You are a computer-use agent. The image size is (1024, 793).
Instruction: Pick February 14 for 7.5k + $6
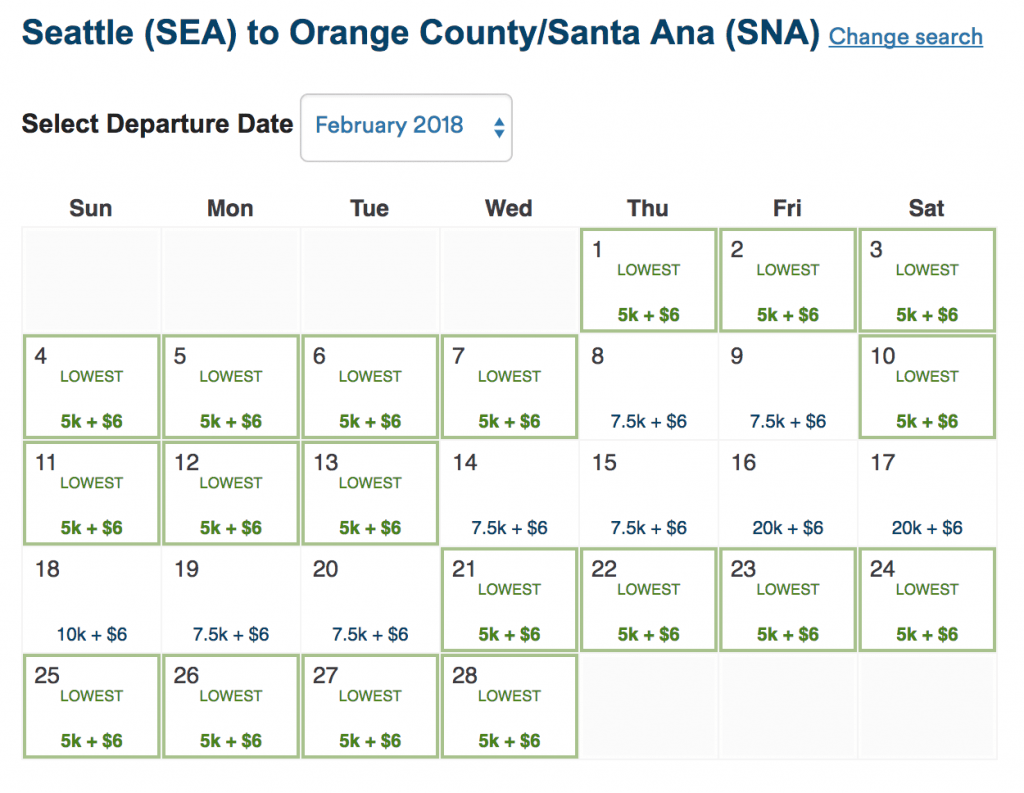(509, 494)
